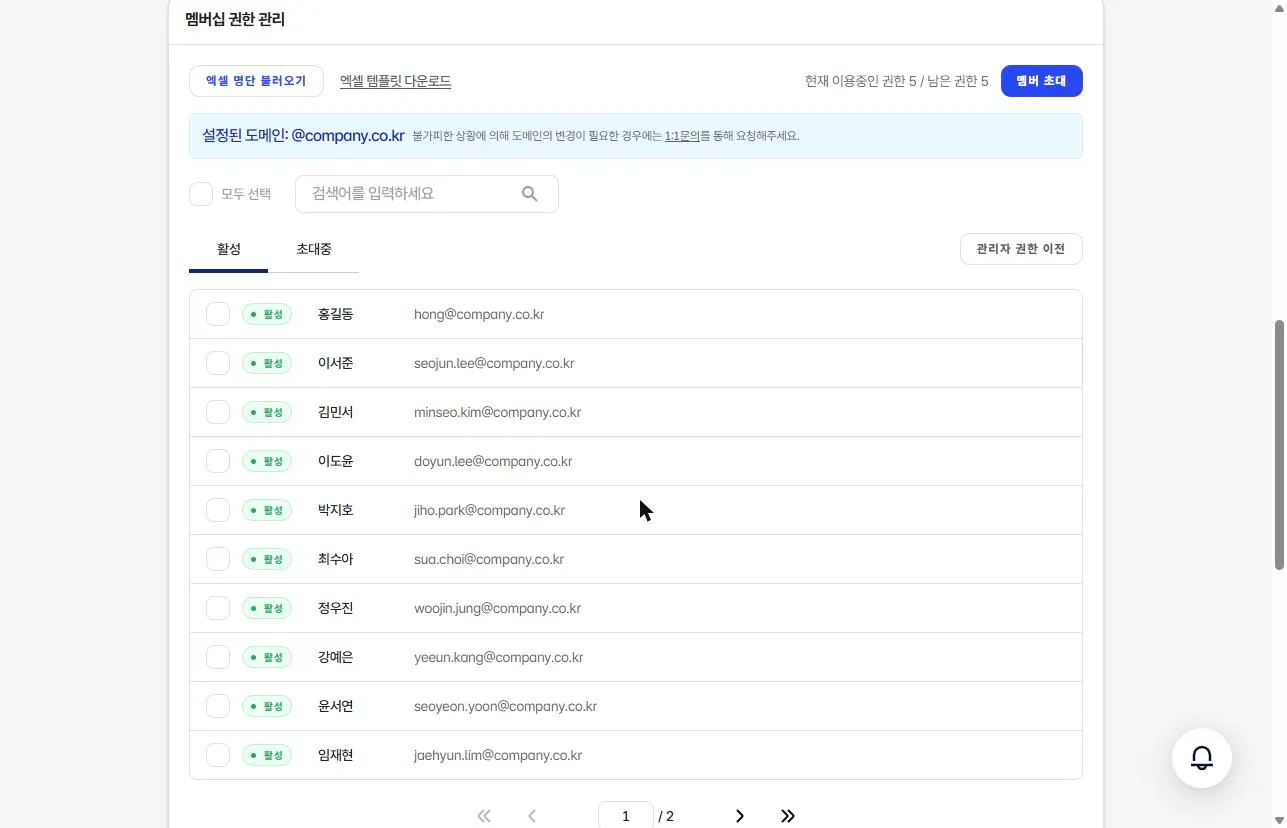Go to the next page arrow

tap(740, 816)
